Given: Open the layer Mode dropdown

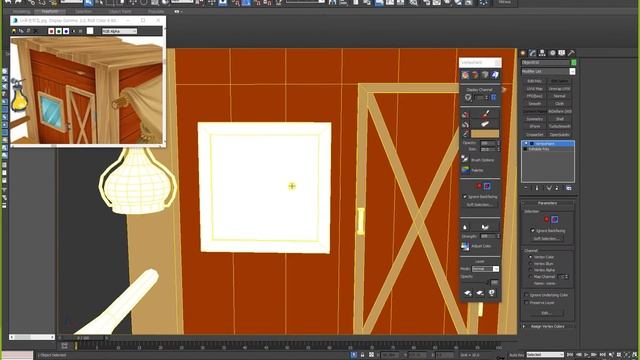Looking at the screenshot, I should point(485,269).
